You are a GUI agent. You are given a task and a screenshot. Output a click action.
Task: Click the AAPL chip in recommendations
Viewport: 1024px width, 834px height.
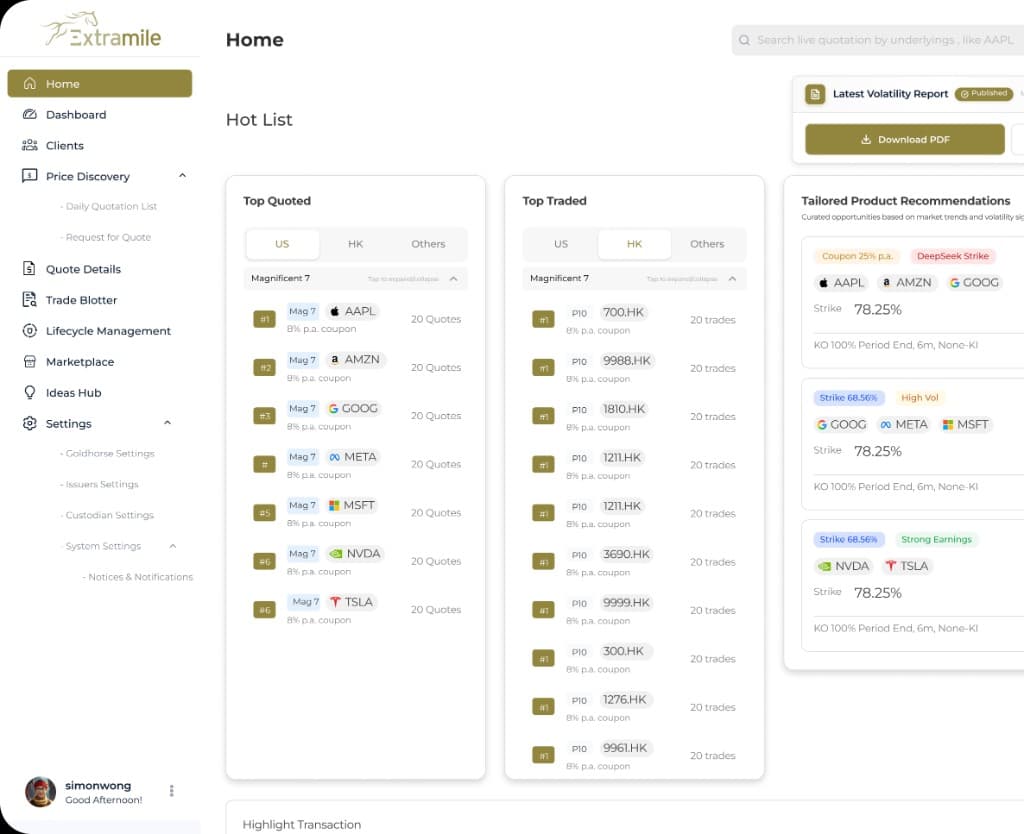point(841,282)
